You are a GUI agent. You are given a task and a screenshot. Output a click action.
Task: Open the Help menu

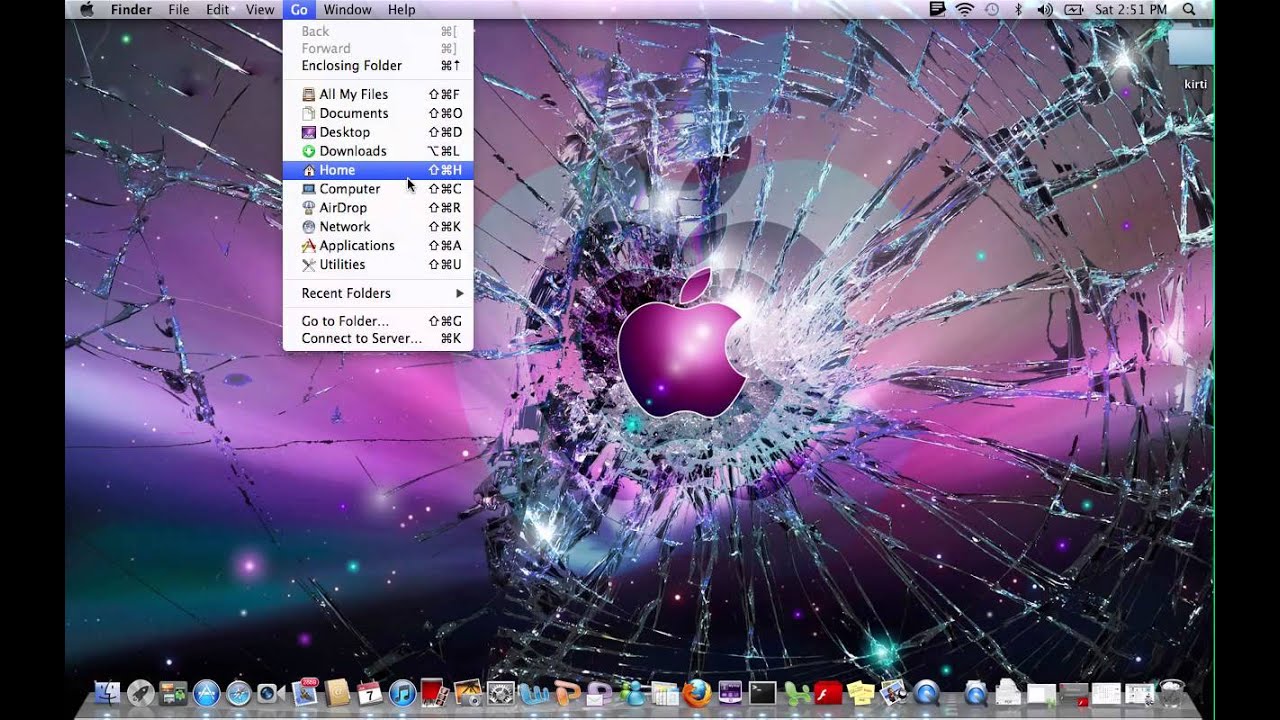click(x=401, y=9)
